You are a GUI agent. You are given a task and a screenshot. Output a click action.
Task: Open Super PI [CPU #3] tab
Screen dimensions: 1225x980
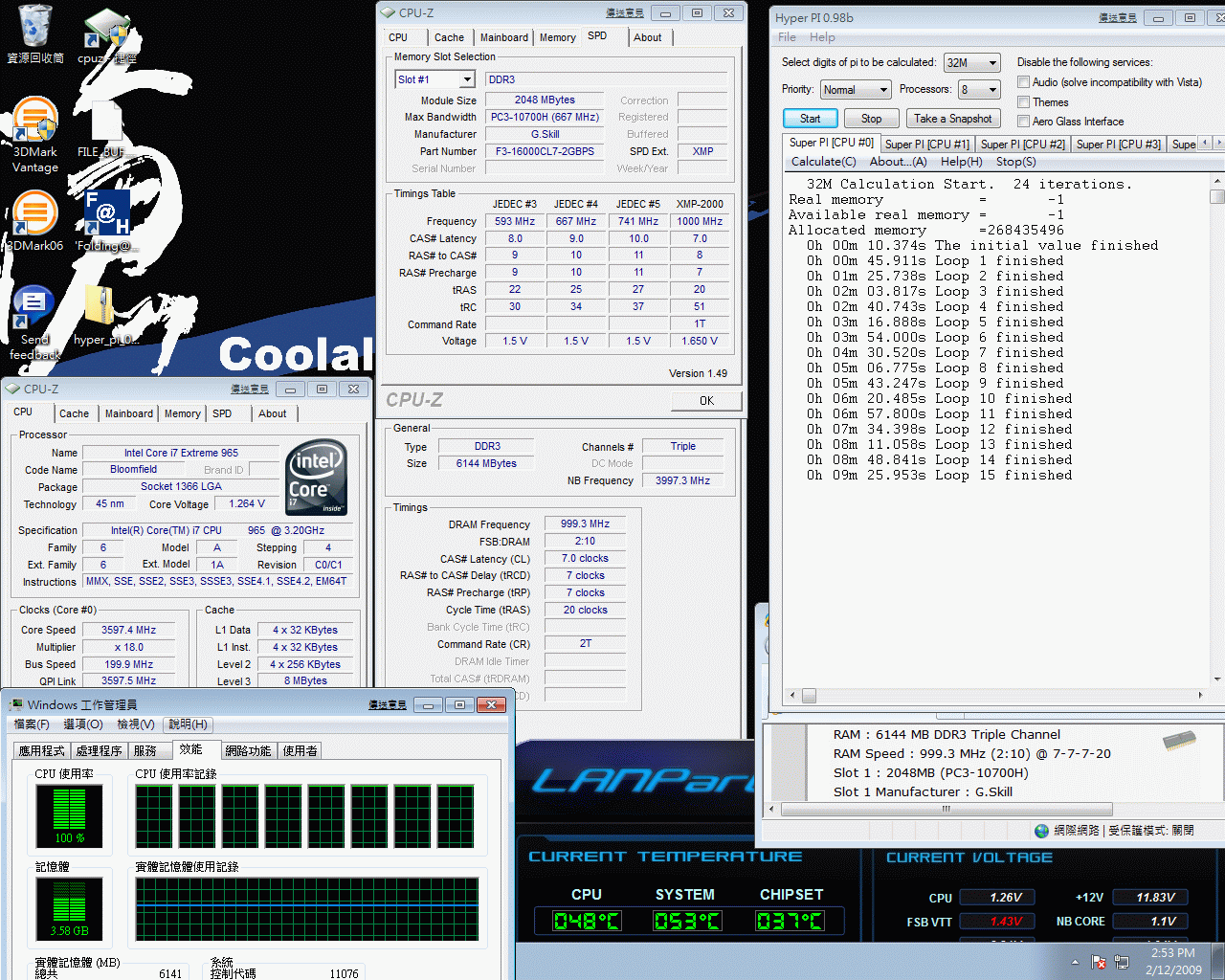1118,144
